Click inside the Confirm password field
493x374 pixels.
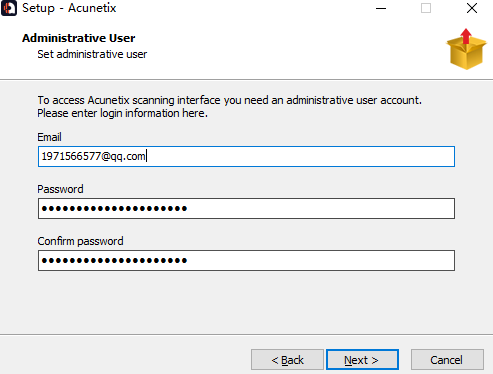[246, 260]
